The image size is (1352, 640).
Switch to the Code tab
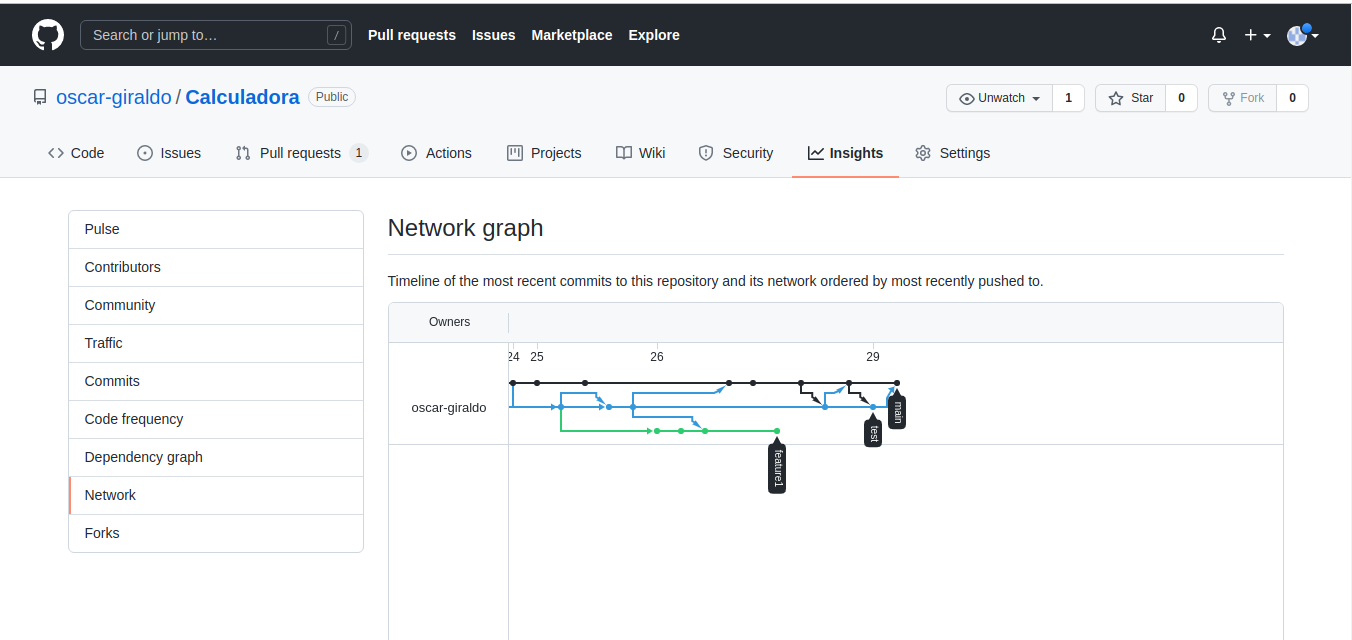(76, 153)
